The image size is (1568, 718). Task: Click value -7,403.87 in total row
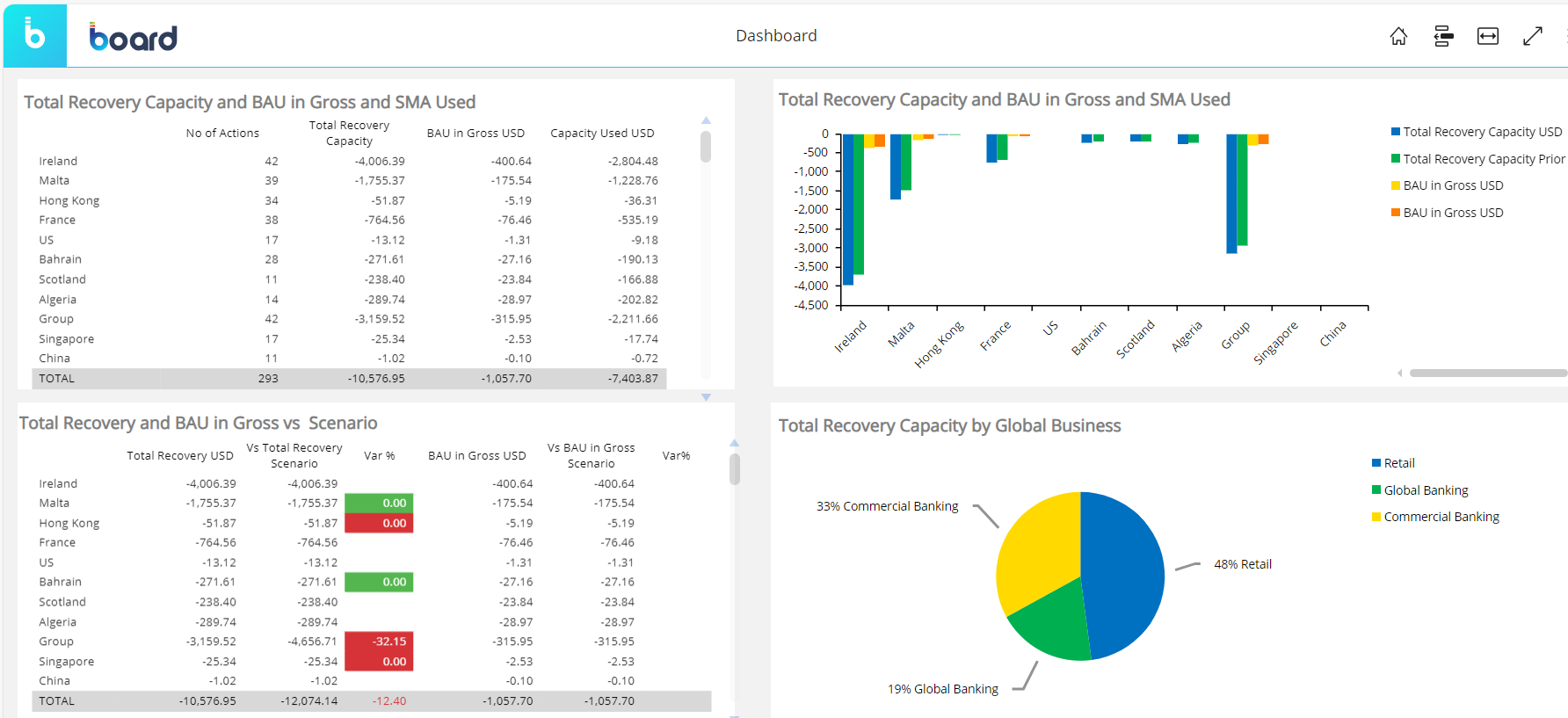point(633,379)
